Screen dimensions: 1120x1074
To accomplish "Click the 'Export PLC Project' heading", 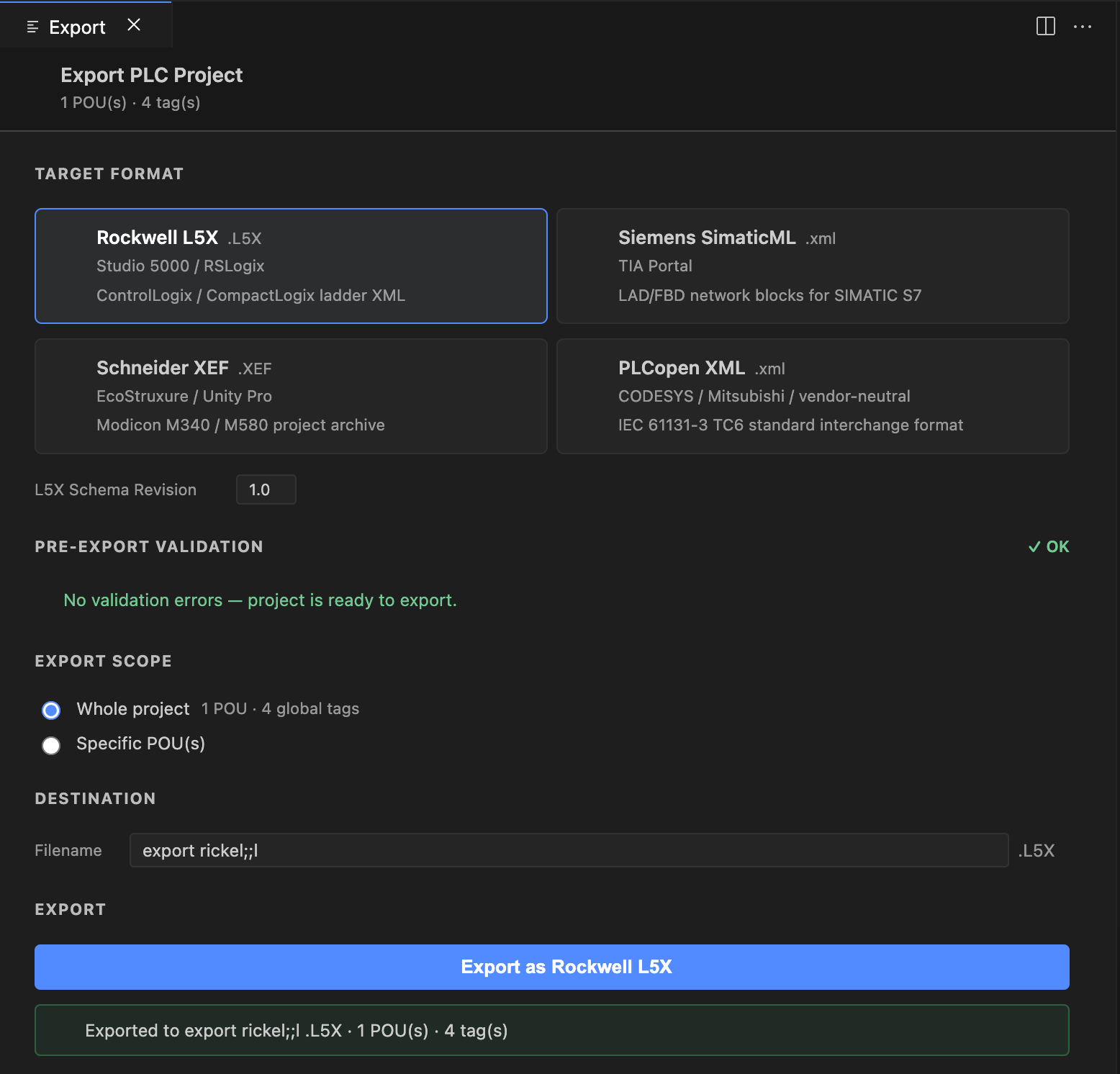I will 152,75.
